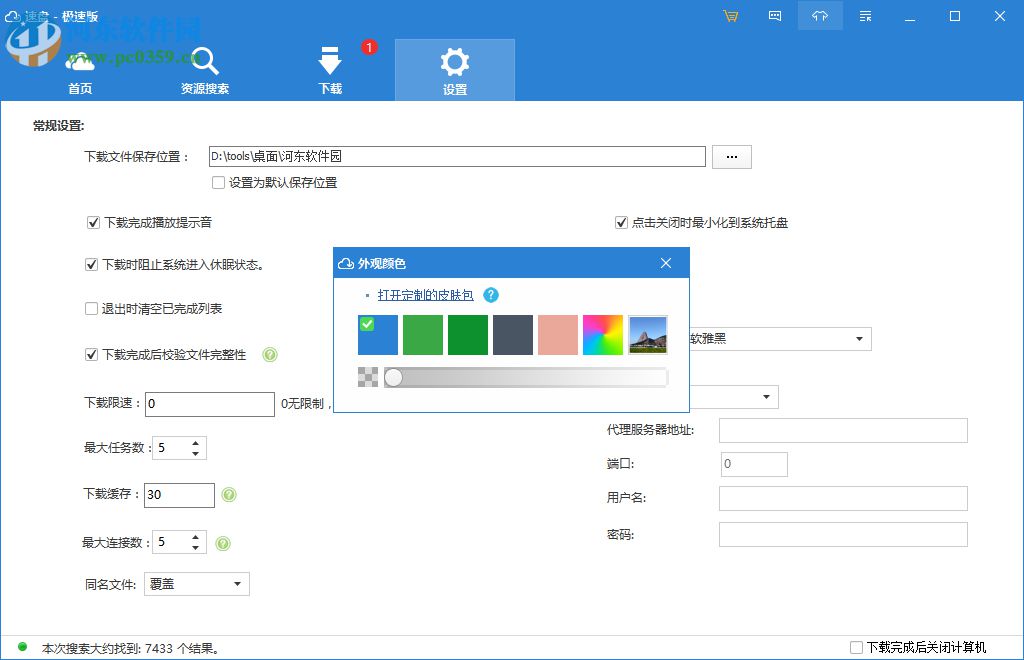Open the 同名文件 覆盖 dropdown

coord(196,584)
